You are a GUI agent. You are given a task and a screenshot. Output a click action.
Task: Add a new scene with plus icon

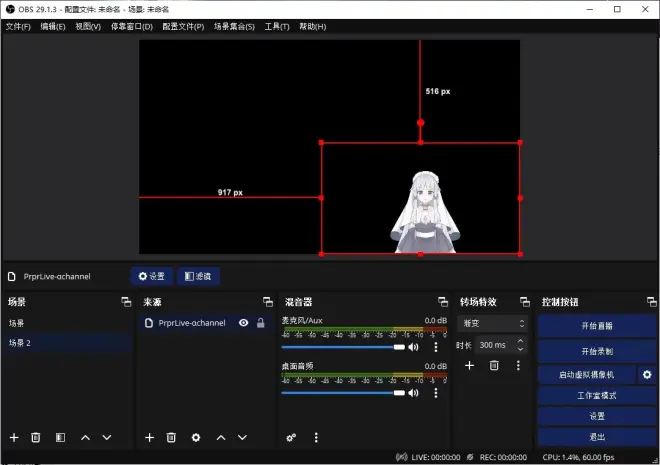[x=14, y=438]
